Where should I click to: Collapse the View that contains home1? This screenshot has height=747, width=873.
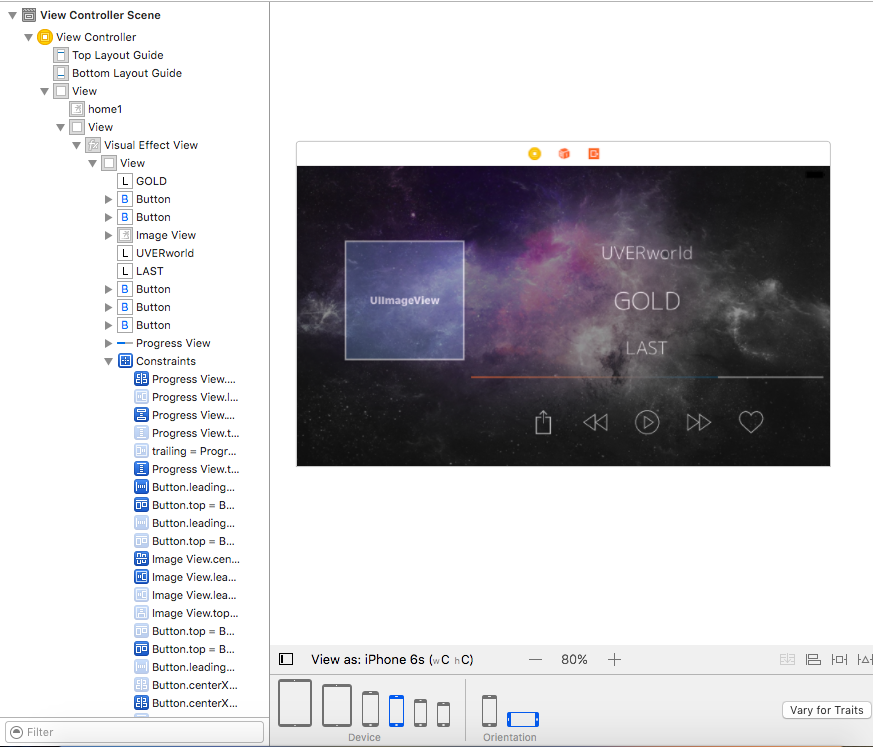45,91
